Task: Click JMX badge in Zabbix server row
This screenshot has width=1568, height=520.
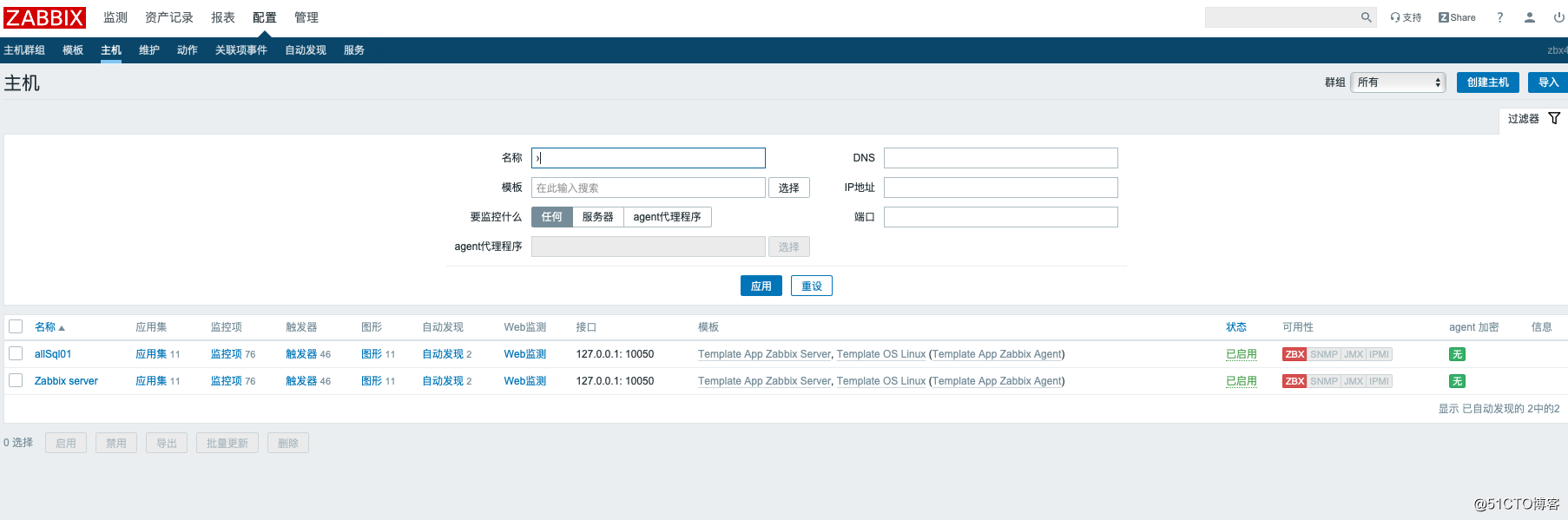Action: (1354, 381)
